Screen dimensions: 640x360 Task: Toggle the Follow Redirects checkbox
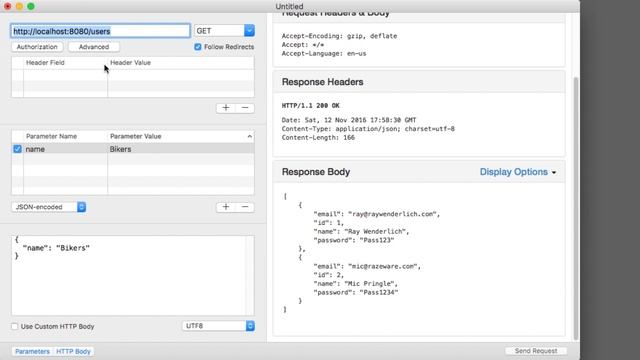point(198,47)
